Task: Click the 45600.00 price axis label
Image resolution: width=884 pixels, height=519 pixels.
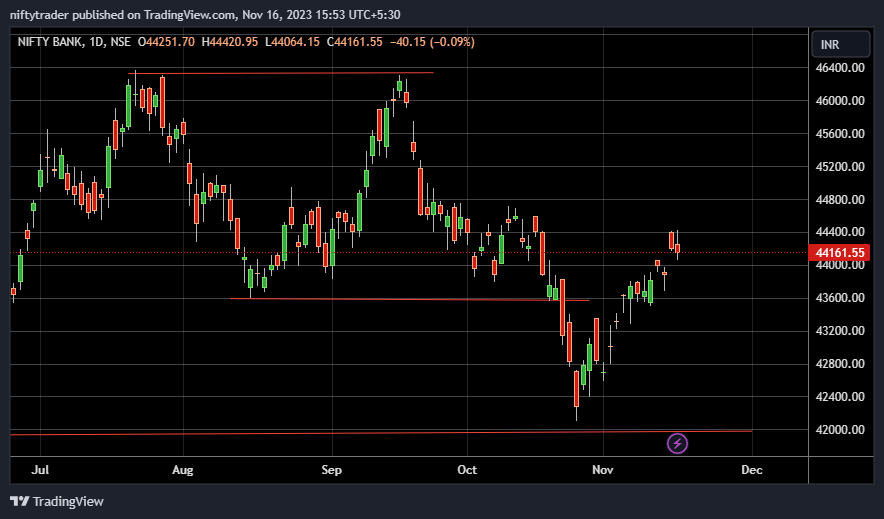Action: pyautogui.click(x=839, y=134)
